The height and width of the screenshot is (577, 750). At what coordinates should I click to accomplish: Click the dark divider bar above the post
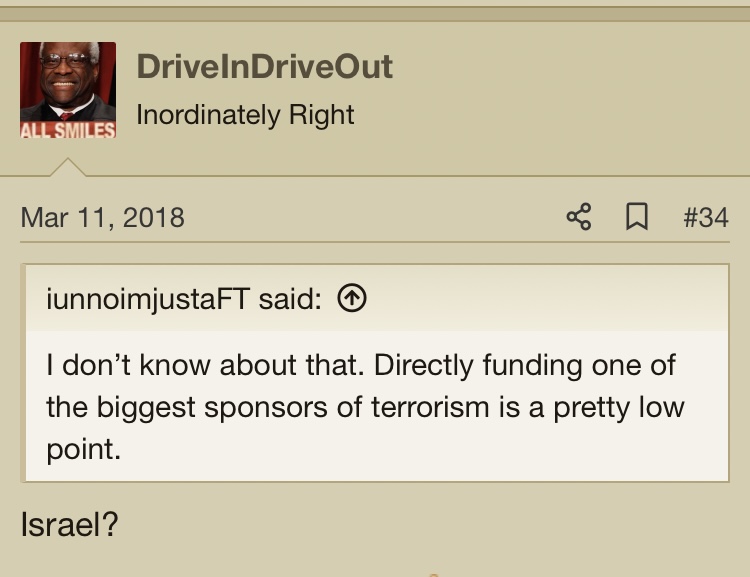point(375,14)
